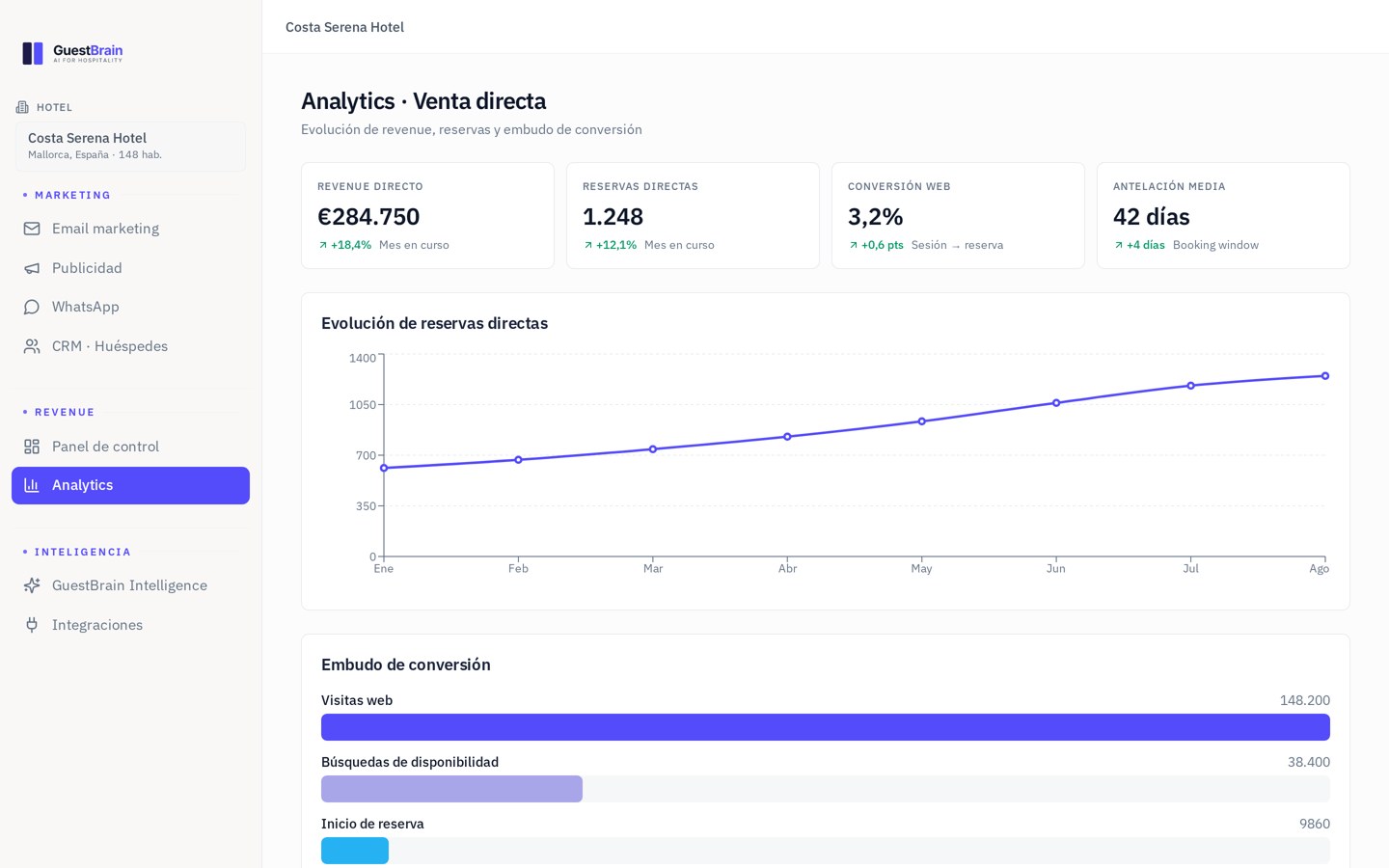Click the CRM Huéspedes people icon
This screenshot has height=868, width=1389.
[x=32, y=346]
